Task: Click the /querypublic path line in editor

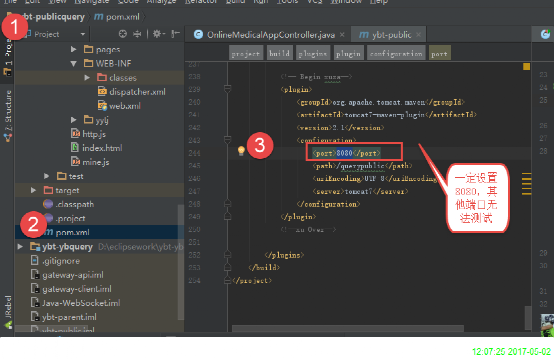Action: click(x=362, y=166)
